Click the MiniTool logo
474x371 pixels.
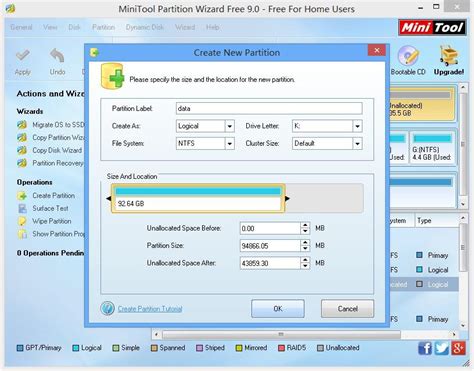432,27
